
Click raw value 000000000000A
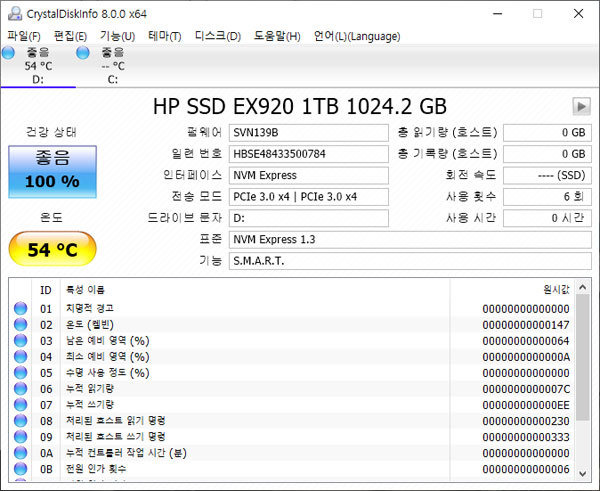(526, 357)
